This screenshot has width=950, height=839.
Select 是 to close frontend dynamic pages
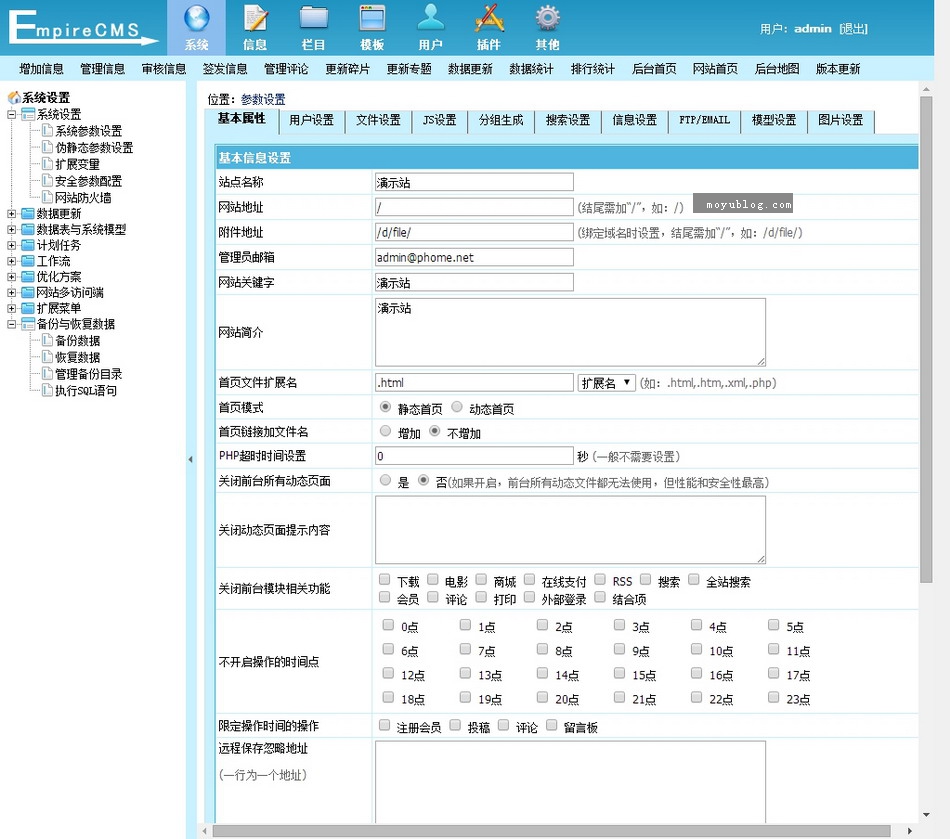[x=385, y=480]
